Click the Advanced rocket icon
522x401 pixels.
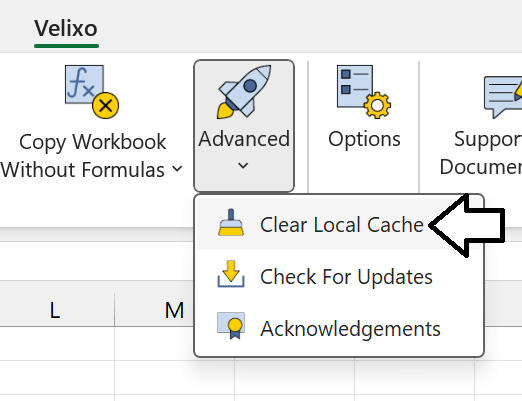(244, 92)
